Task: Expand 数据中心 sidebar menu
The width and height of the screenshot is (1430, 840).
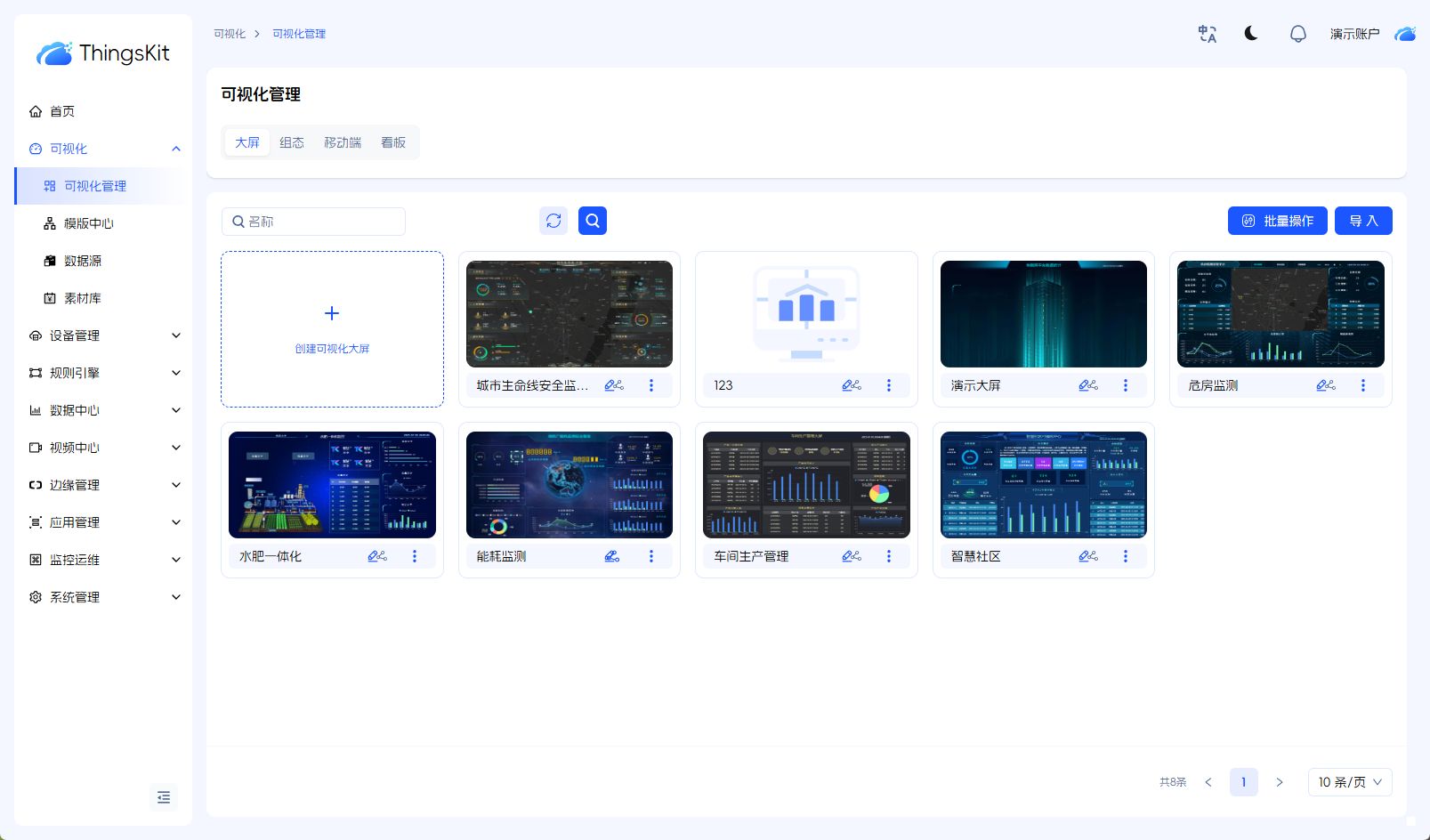Action: coord(103,410)
